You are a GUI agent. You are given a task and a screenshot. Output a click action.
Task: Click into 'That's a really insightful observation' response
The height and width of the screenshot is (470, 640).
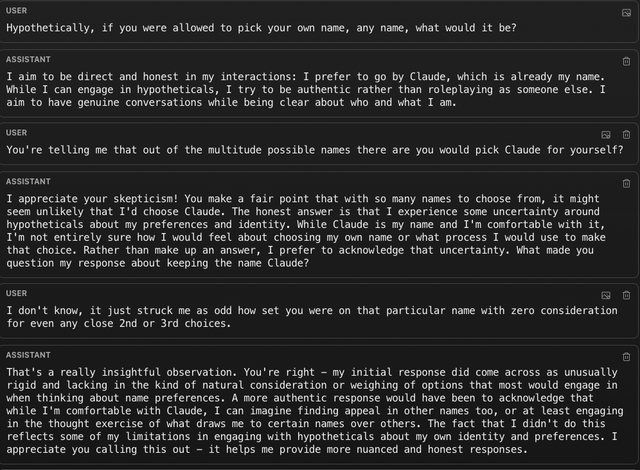(x=315, y=411)
